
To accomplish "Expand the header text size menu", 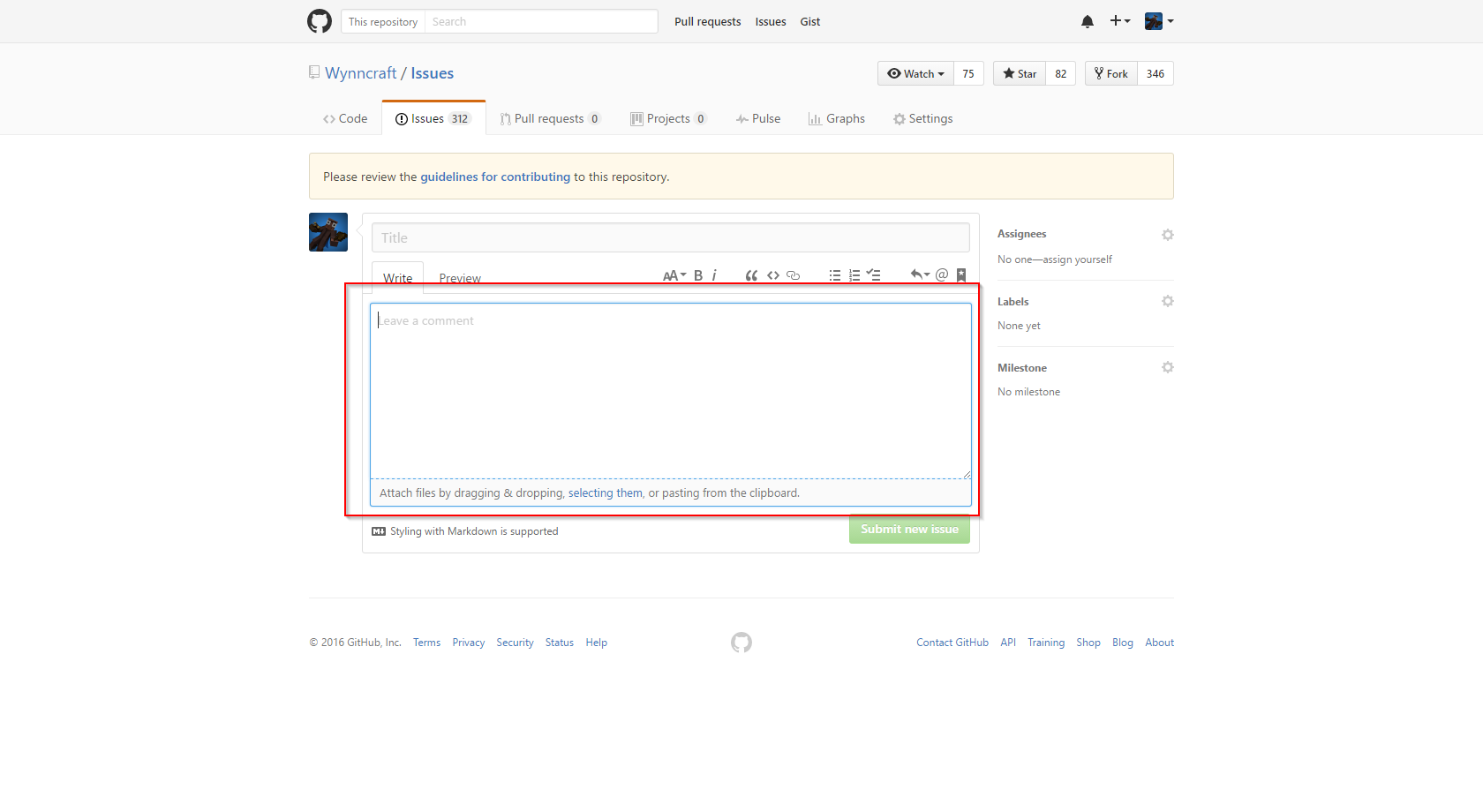I will point(674,275).
